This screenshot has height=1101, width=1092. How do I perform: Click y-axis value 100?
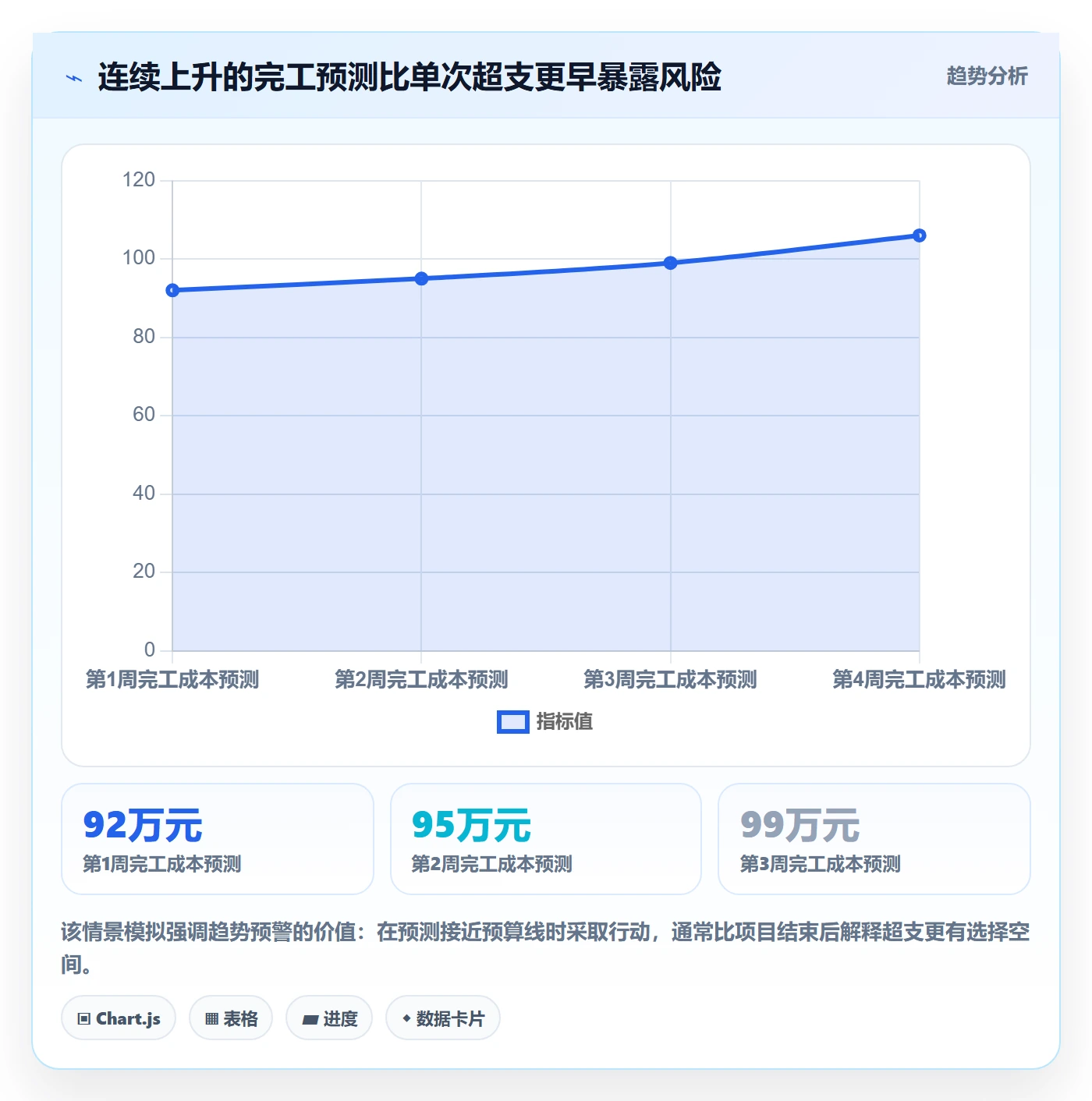click(x=139, y=257)
